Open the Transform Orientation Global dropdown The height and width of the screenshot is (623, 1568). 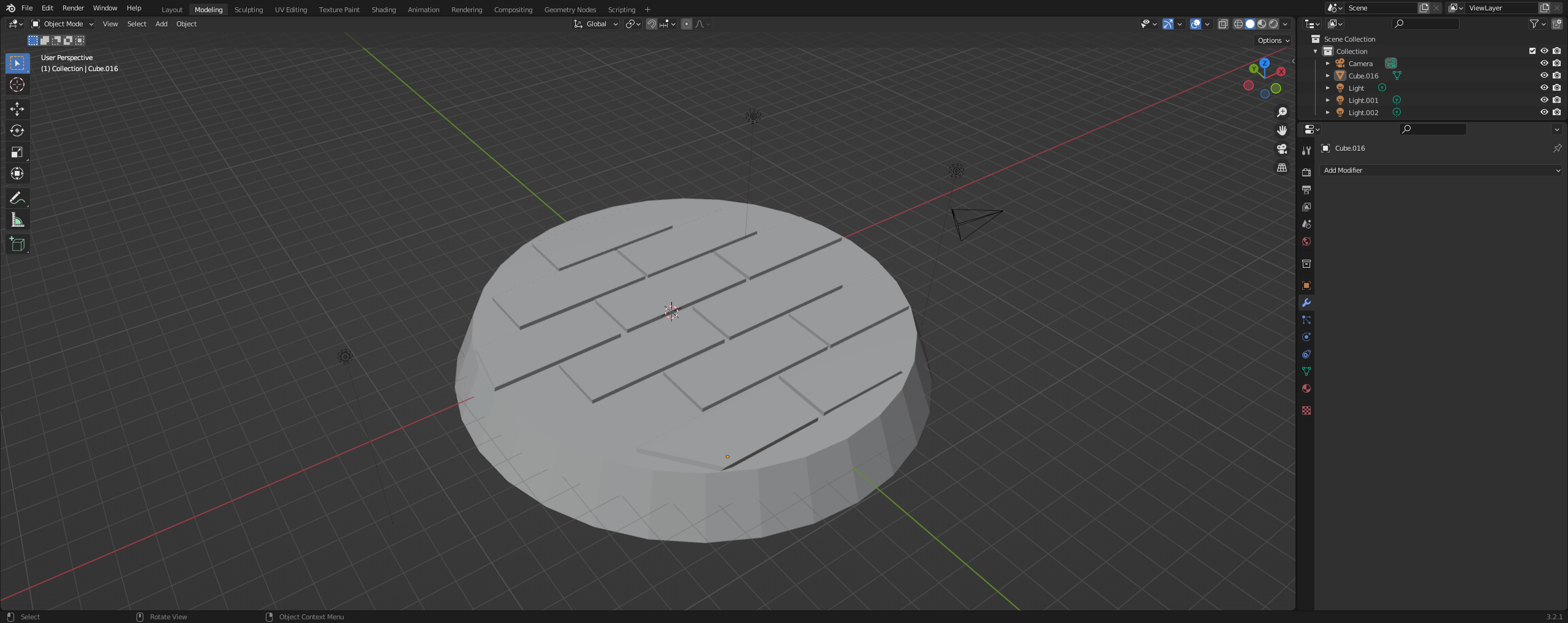[595, 24]
